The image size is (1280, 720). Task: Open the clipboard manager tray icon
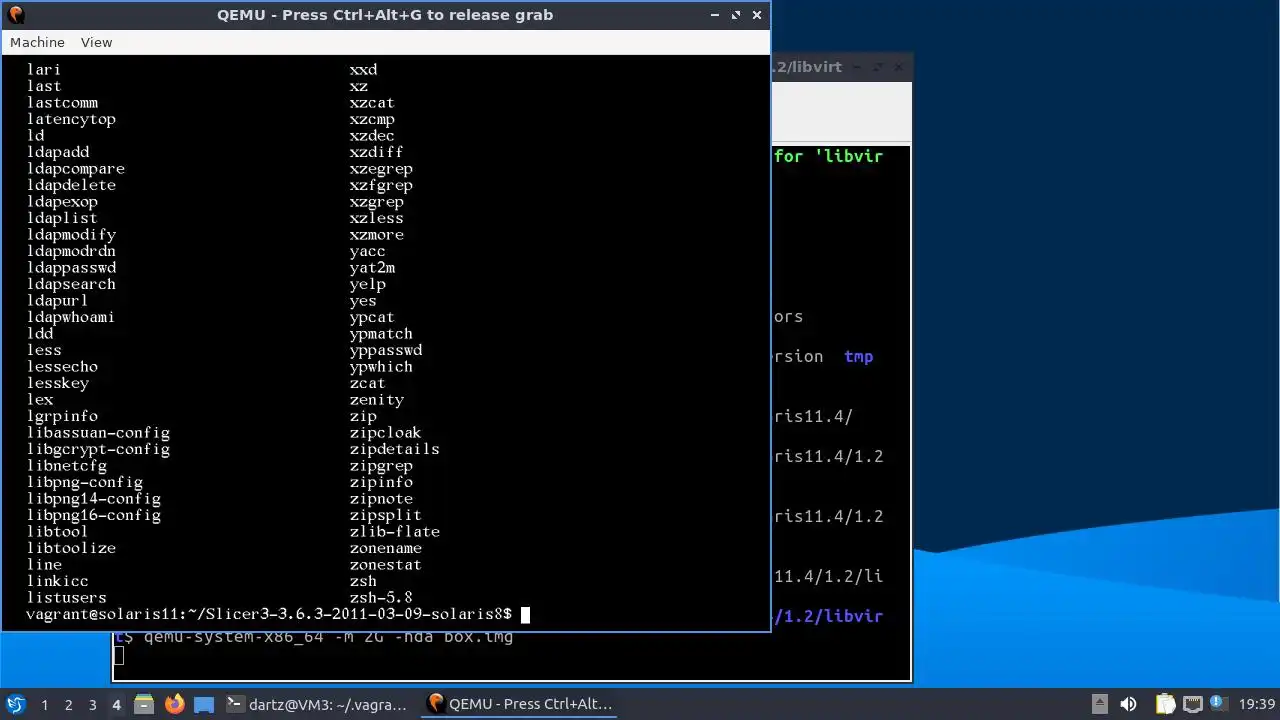click(1165, 704)
